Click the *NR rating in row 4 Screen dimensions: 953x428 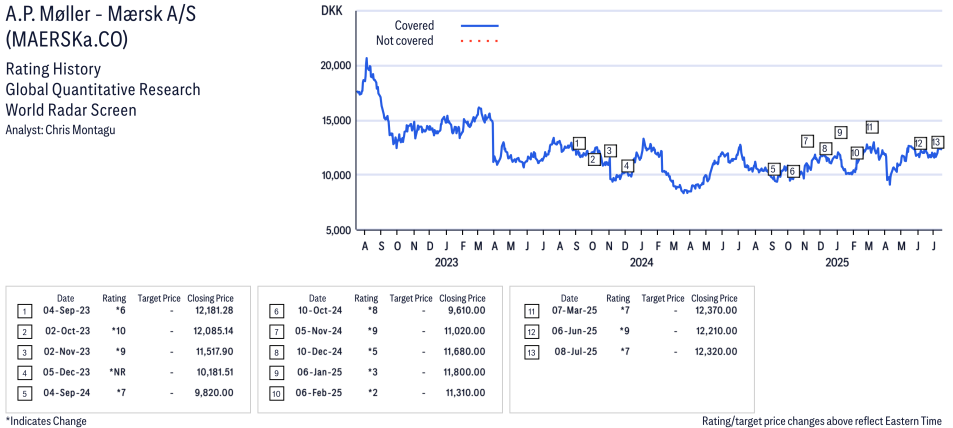coord(117,372)
